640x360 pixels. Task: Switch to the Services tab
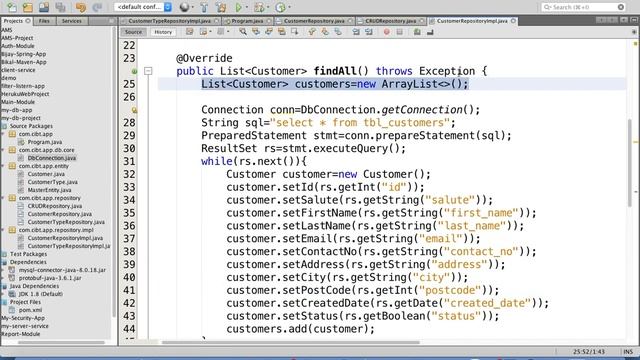[x=71, y=21]
